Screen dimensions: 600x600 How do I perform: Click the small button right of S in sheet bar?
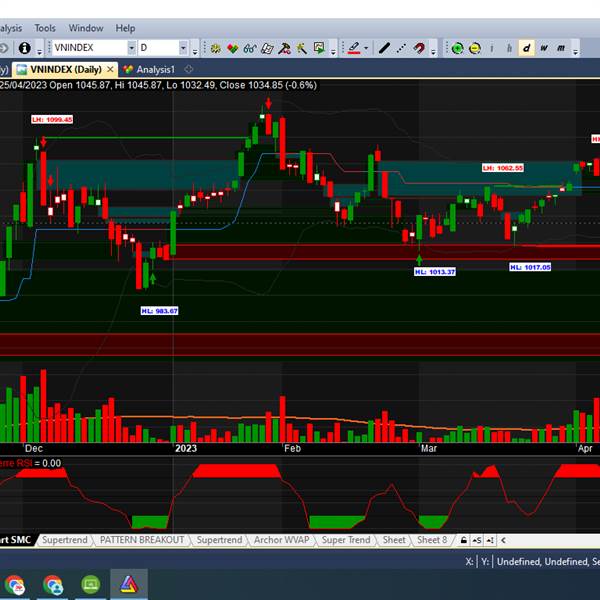click(490, 540)
